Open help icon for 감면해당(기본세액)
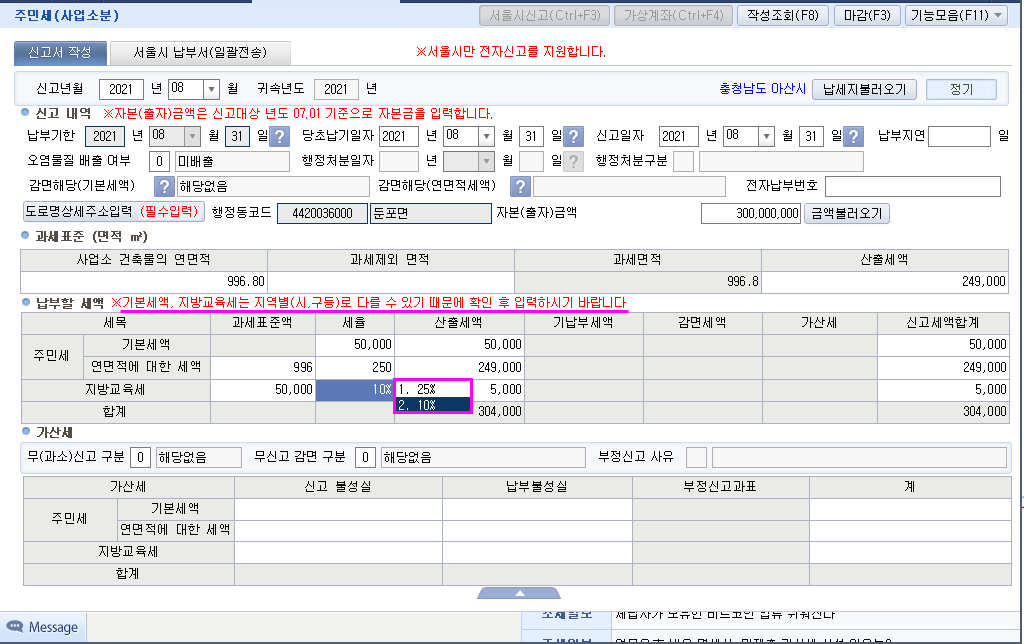This screenshot has height=644, width=1024. (x=164, y=187)
